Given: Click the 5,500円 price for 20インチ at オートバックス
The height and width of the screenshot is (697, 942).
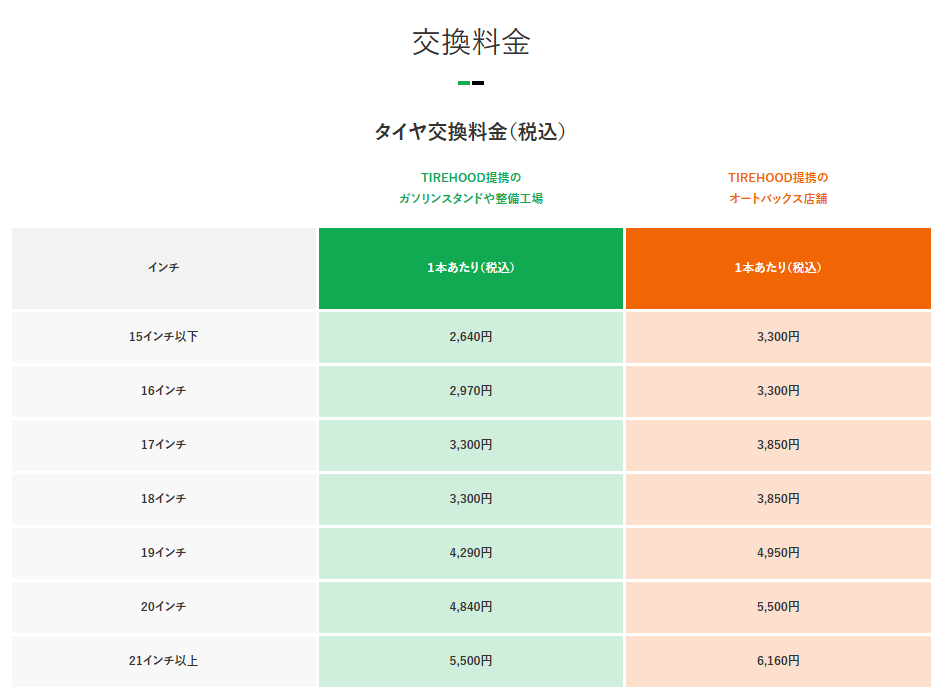Looking at the screenshot, I should [777, 607].
